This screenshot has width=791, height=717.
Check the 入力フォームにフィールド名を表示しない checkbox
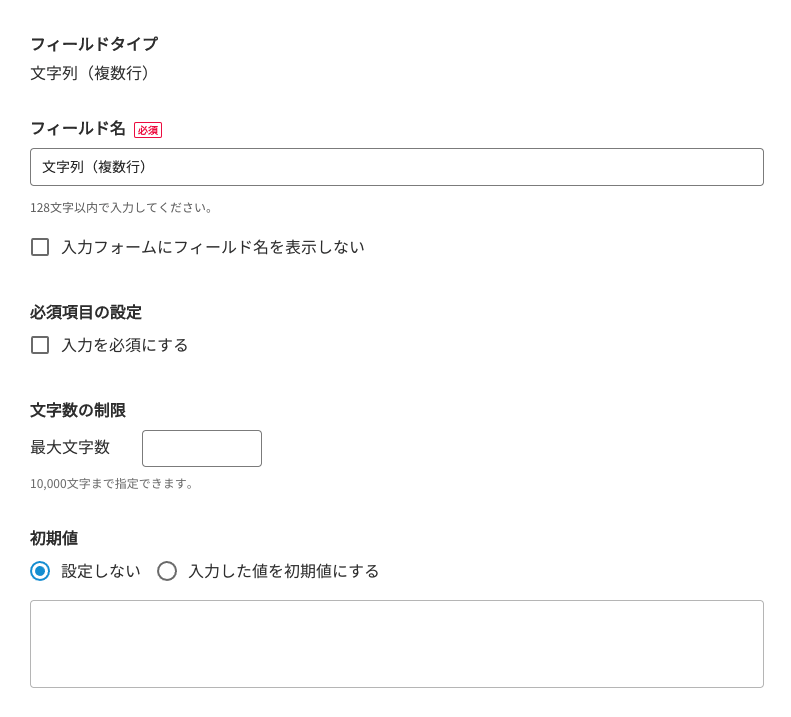[40, 247]
